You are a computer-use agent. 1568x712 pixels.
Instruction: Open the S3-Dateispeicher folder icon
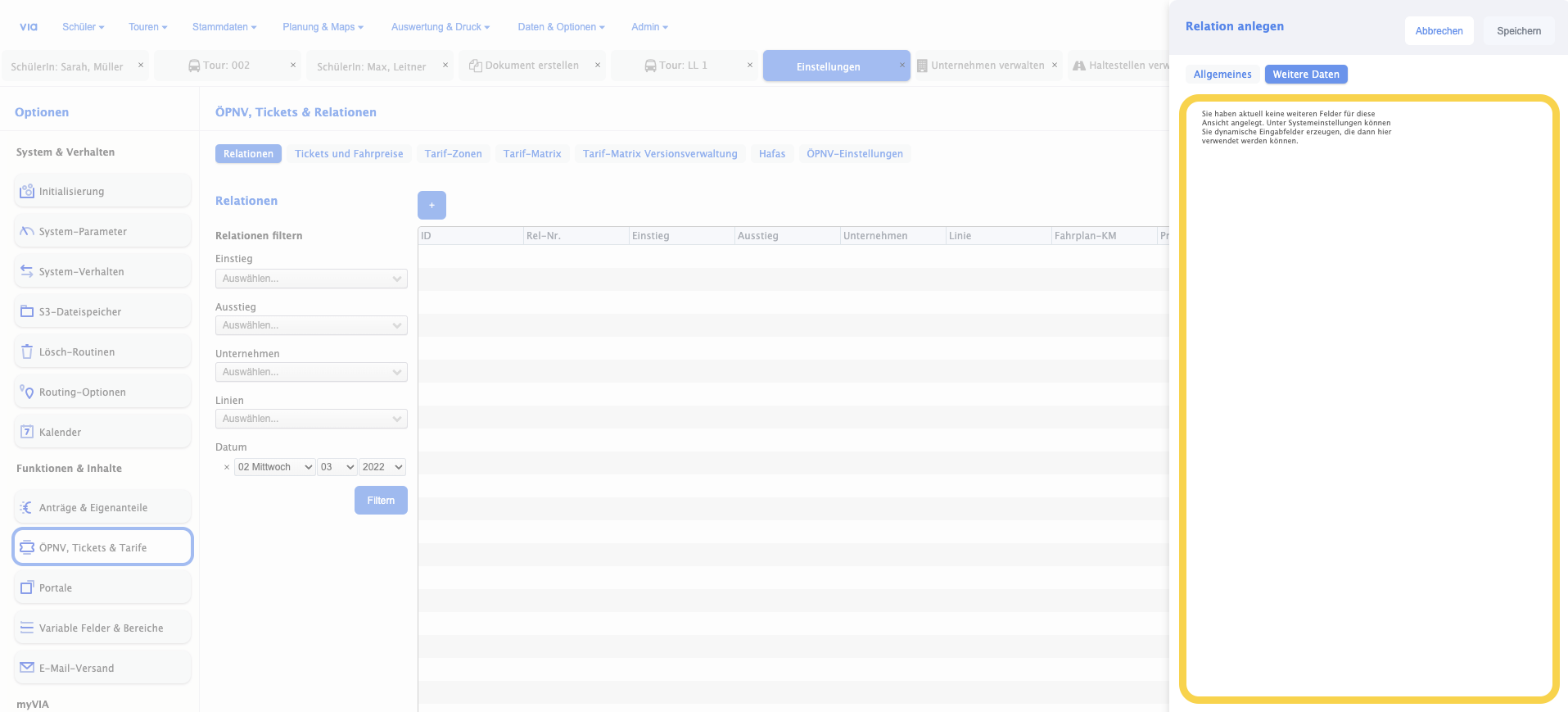point(27,311)
